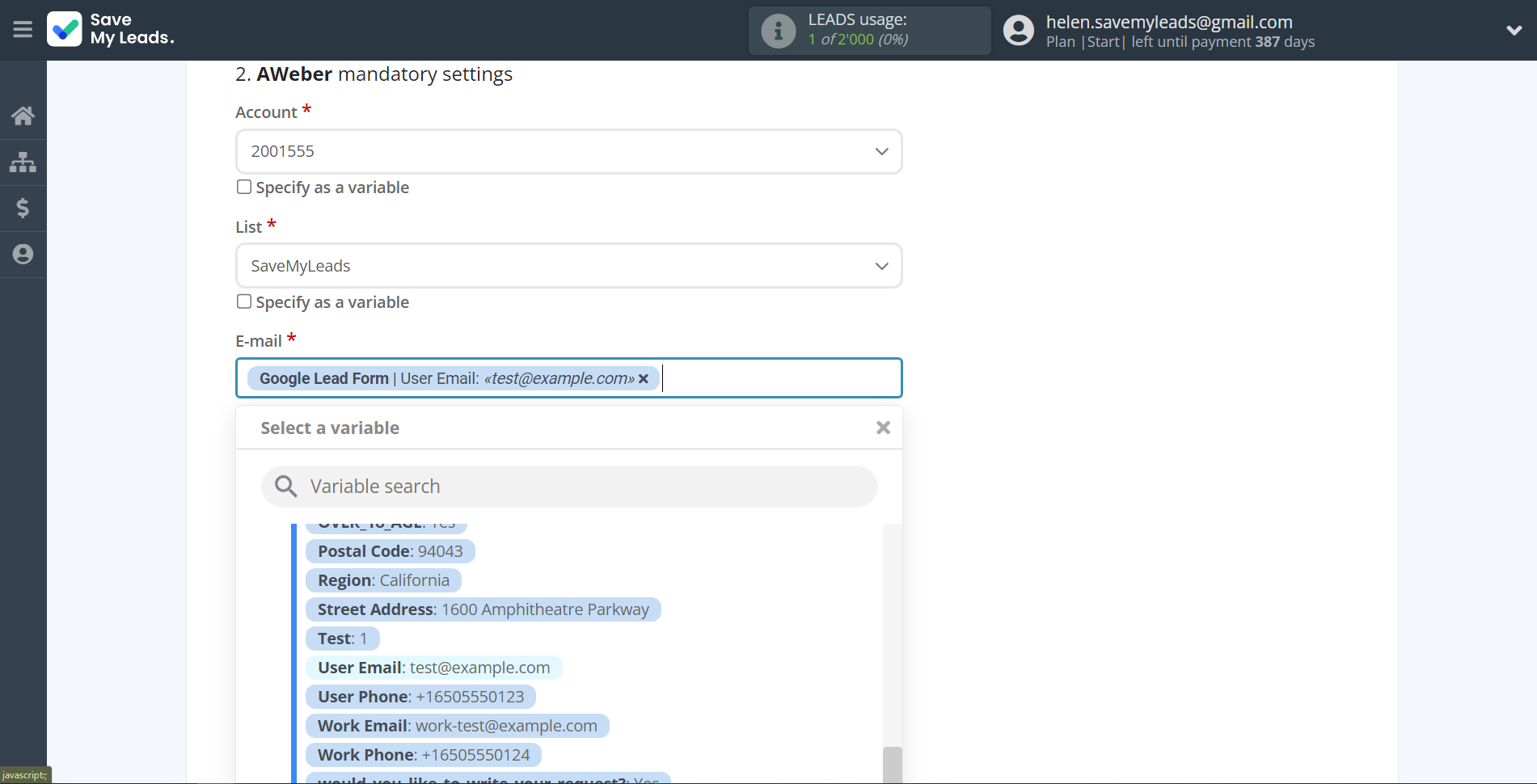Close the Select a variable panel
1537x784 pixels.
tap(883, 428)
